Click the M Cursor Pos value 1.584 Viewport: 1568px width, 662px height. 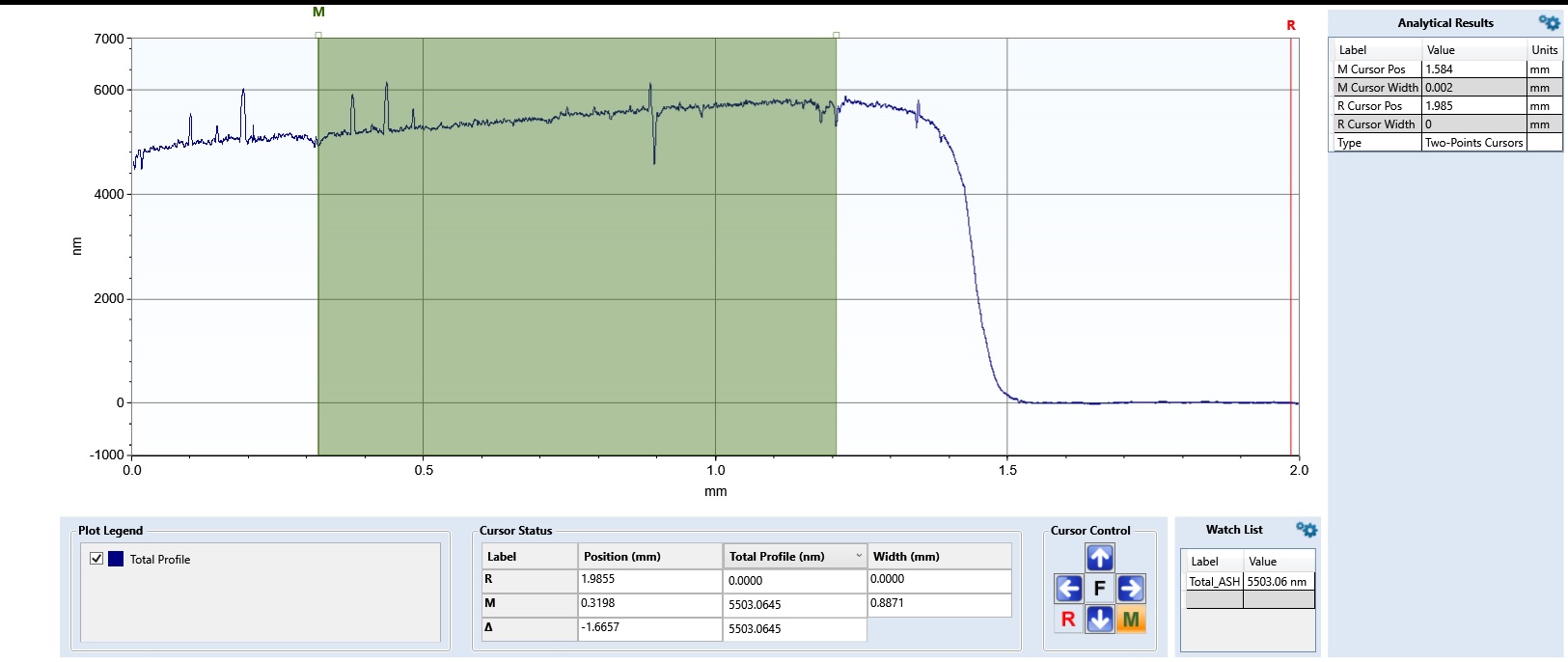click(x=1473, y=69)
